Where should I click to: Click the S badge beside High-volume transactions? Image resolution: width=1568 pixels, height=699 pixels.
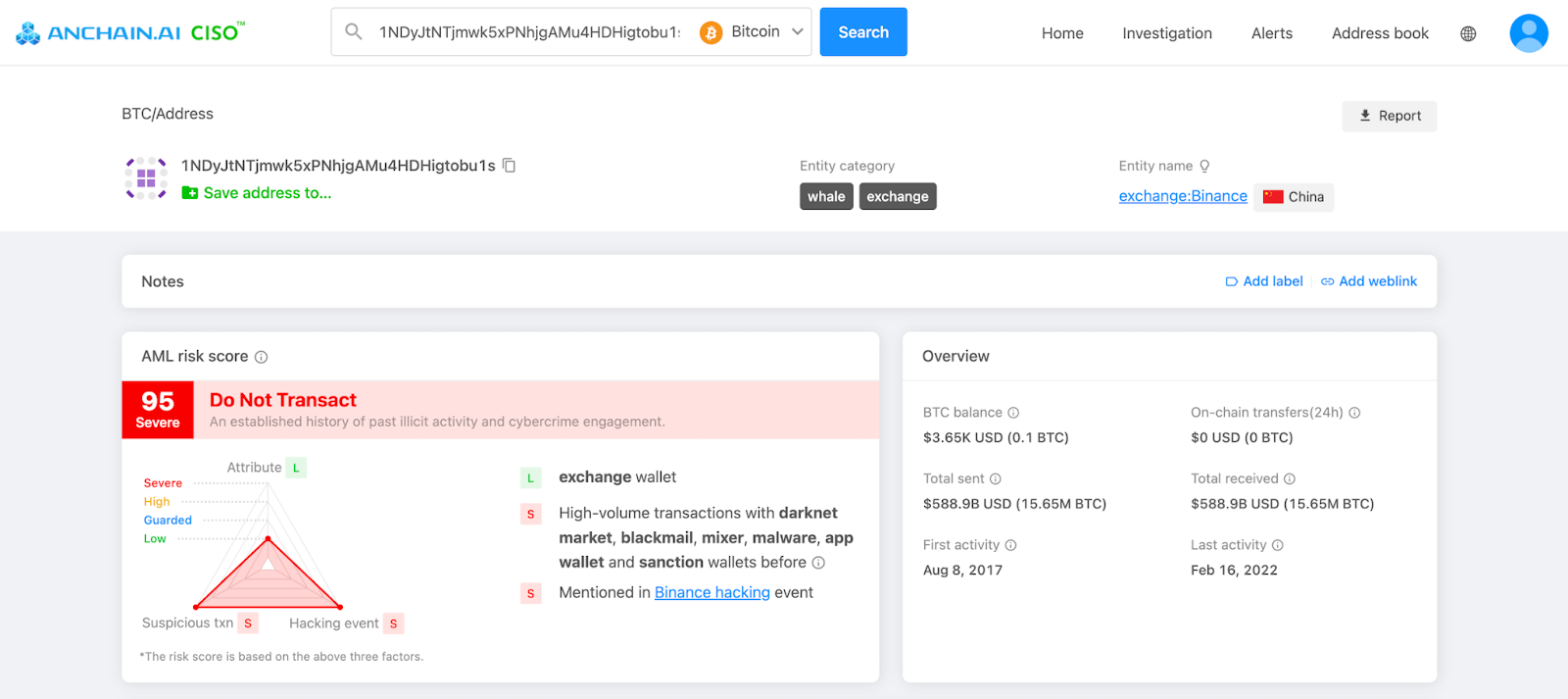[x=530, y=514]
